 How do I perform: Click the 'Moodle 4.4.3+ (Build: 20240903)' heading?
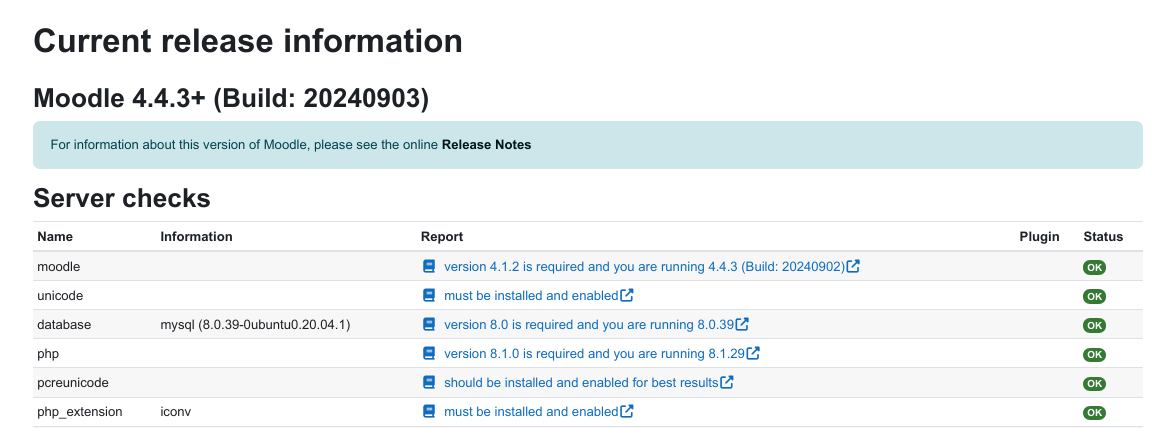click(231, 98)
